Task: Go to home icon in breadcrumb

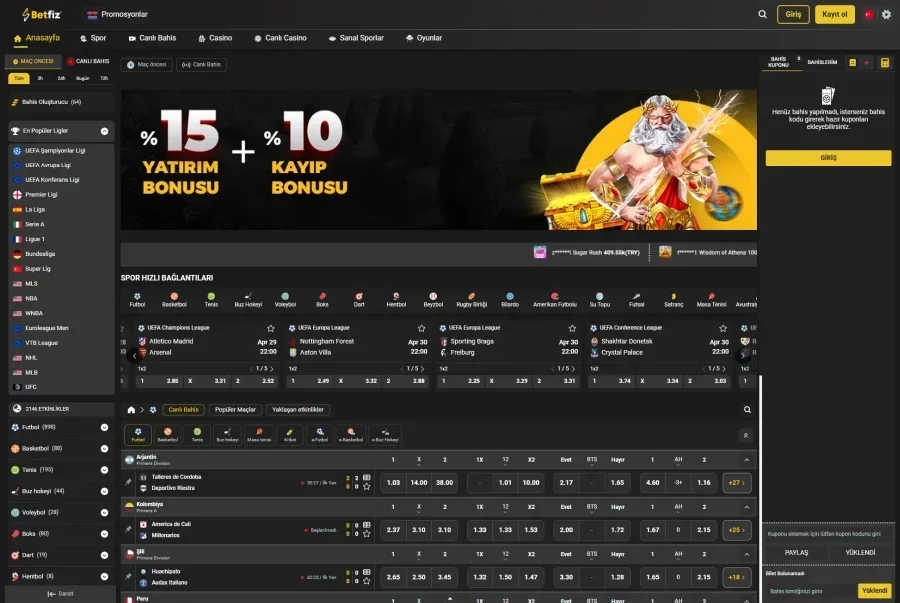Action: [x=131, y=410]
